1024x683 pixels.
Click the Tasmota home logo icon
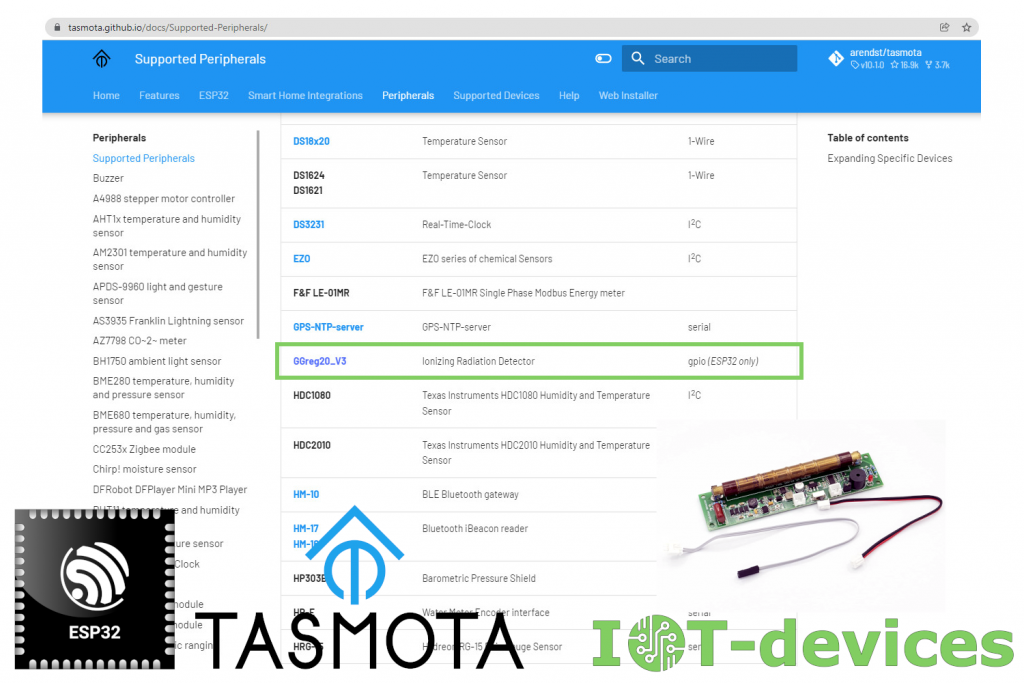coord(101,59)
